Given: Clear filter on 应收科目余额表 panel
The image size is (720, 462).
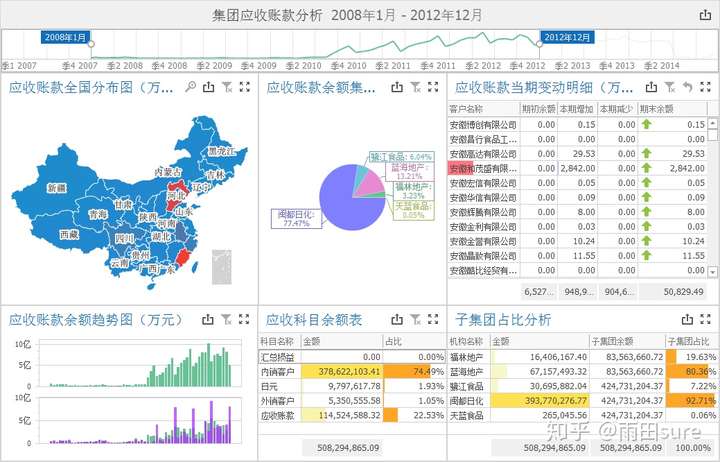Looking at the screenshot, I should point(416,319).
